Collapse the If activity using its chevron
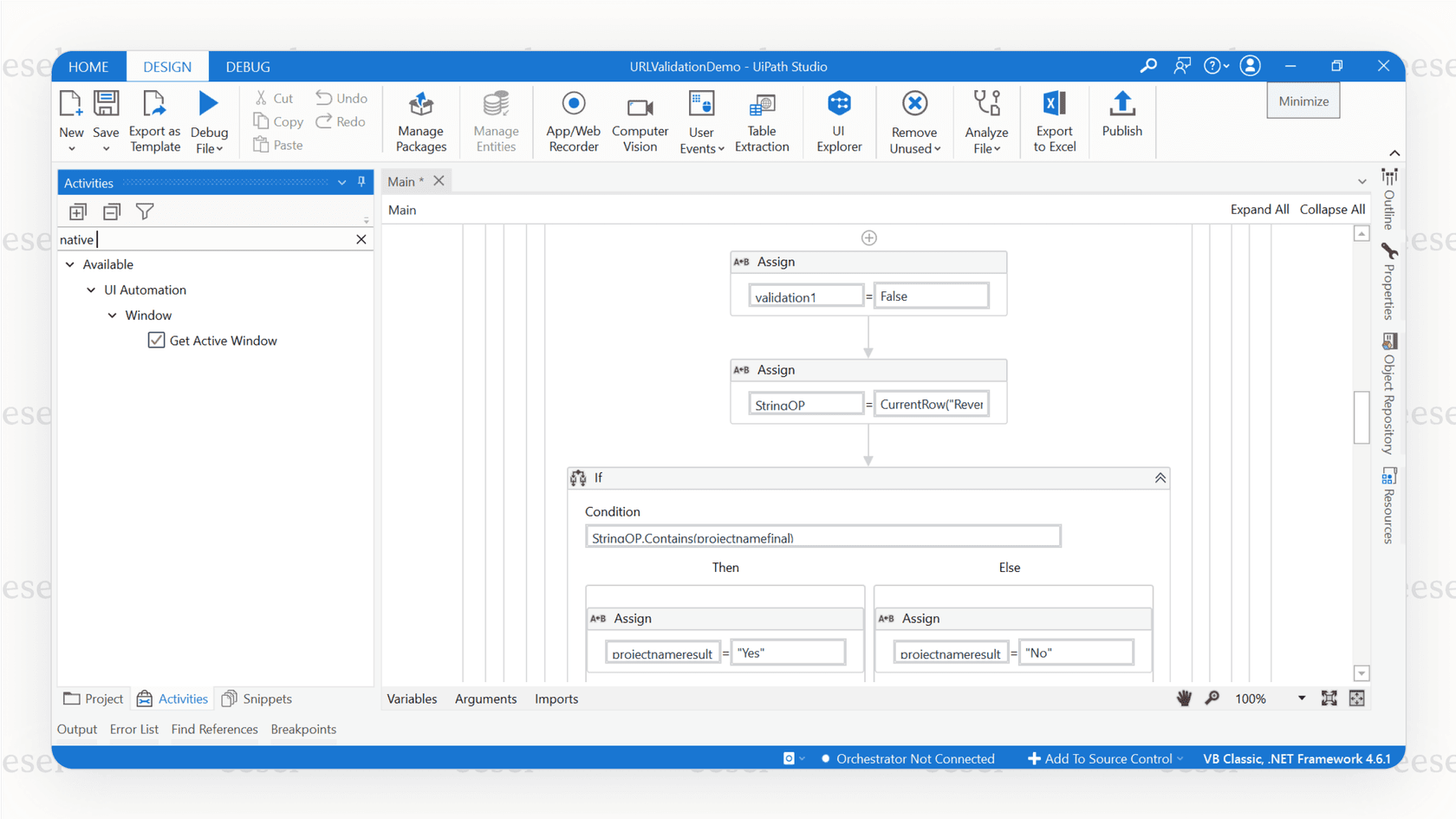This screenshot has width=1456, height=819. pos(1160,478)
